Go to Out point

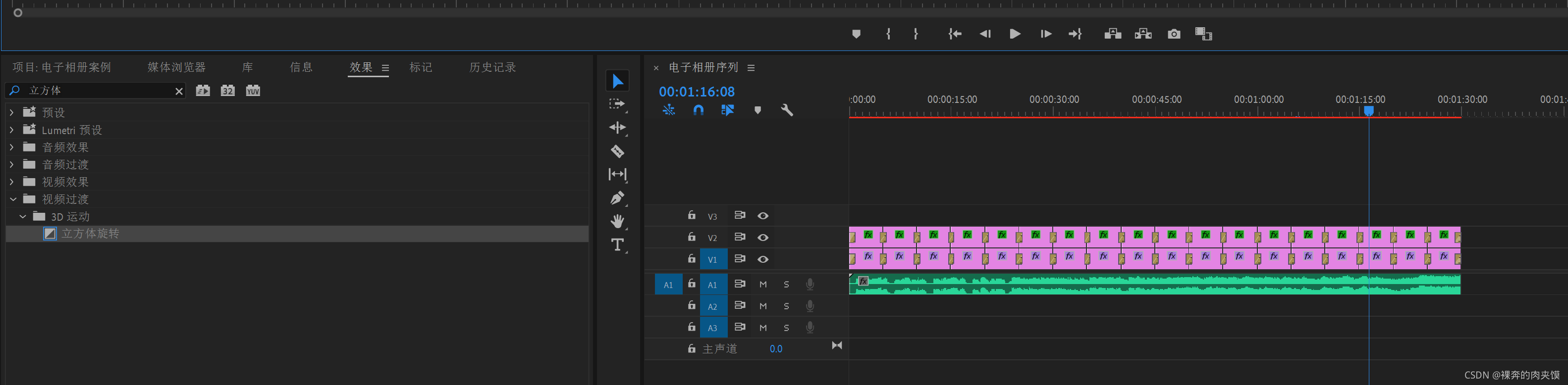(x=1075, y=34)
